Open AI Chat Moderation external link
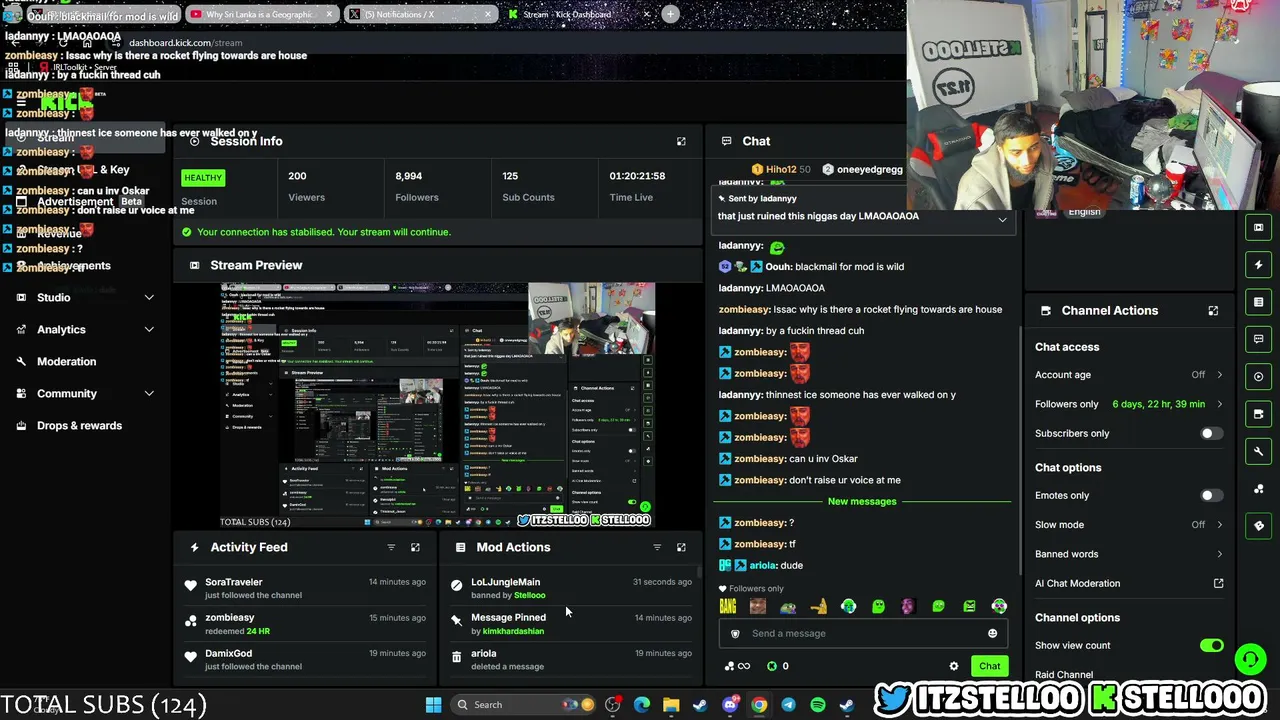This screenshot has height=720, width=1280. coord(1218,583)
